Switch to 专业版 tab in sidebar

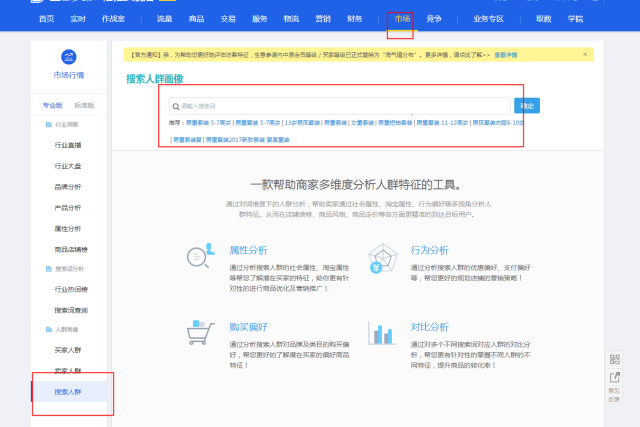tap(53, 105)
